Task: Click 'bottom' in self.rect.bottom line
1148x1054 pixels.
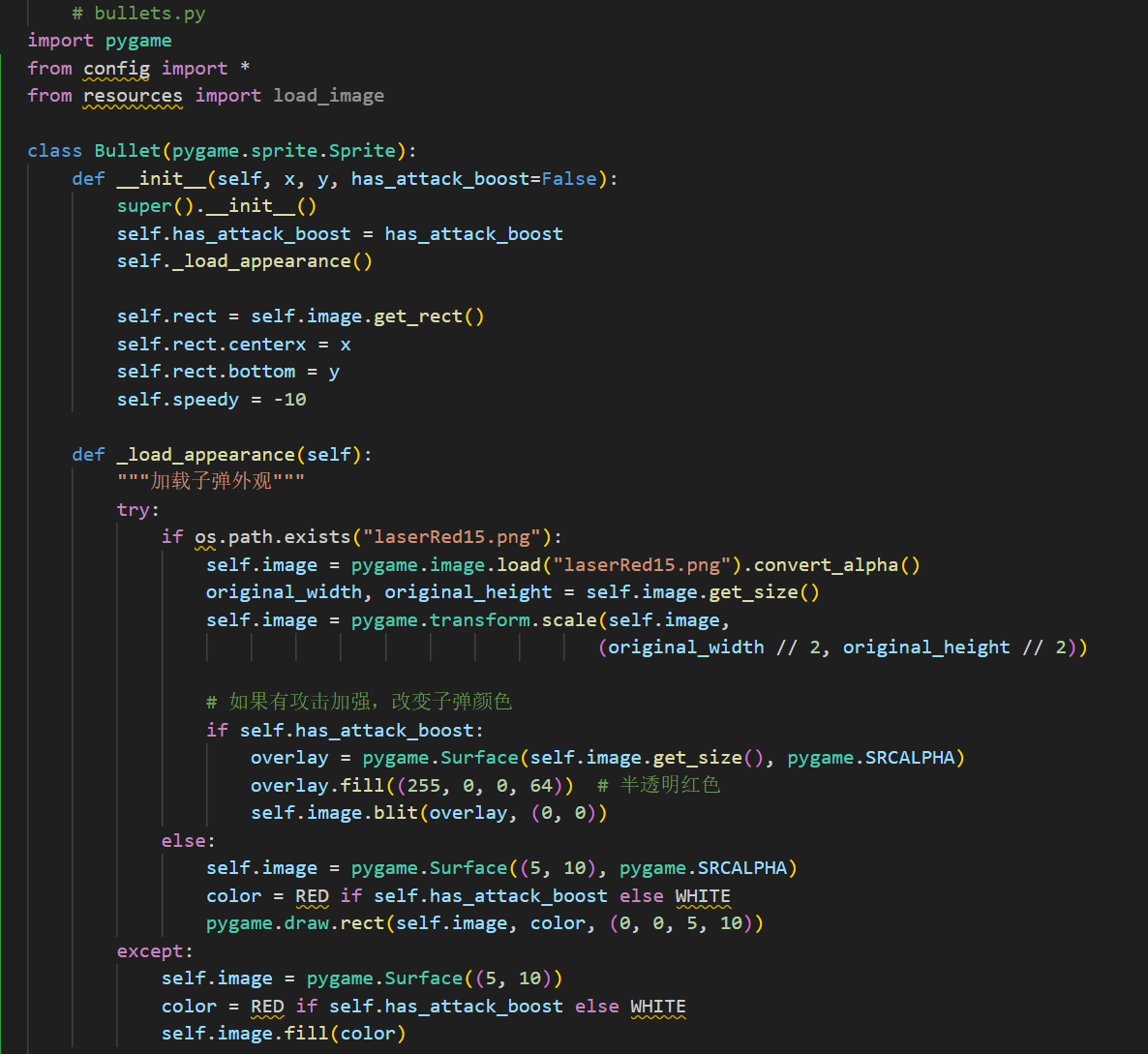Action: [x=261, y=372]
